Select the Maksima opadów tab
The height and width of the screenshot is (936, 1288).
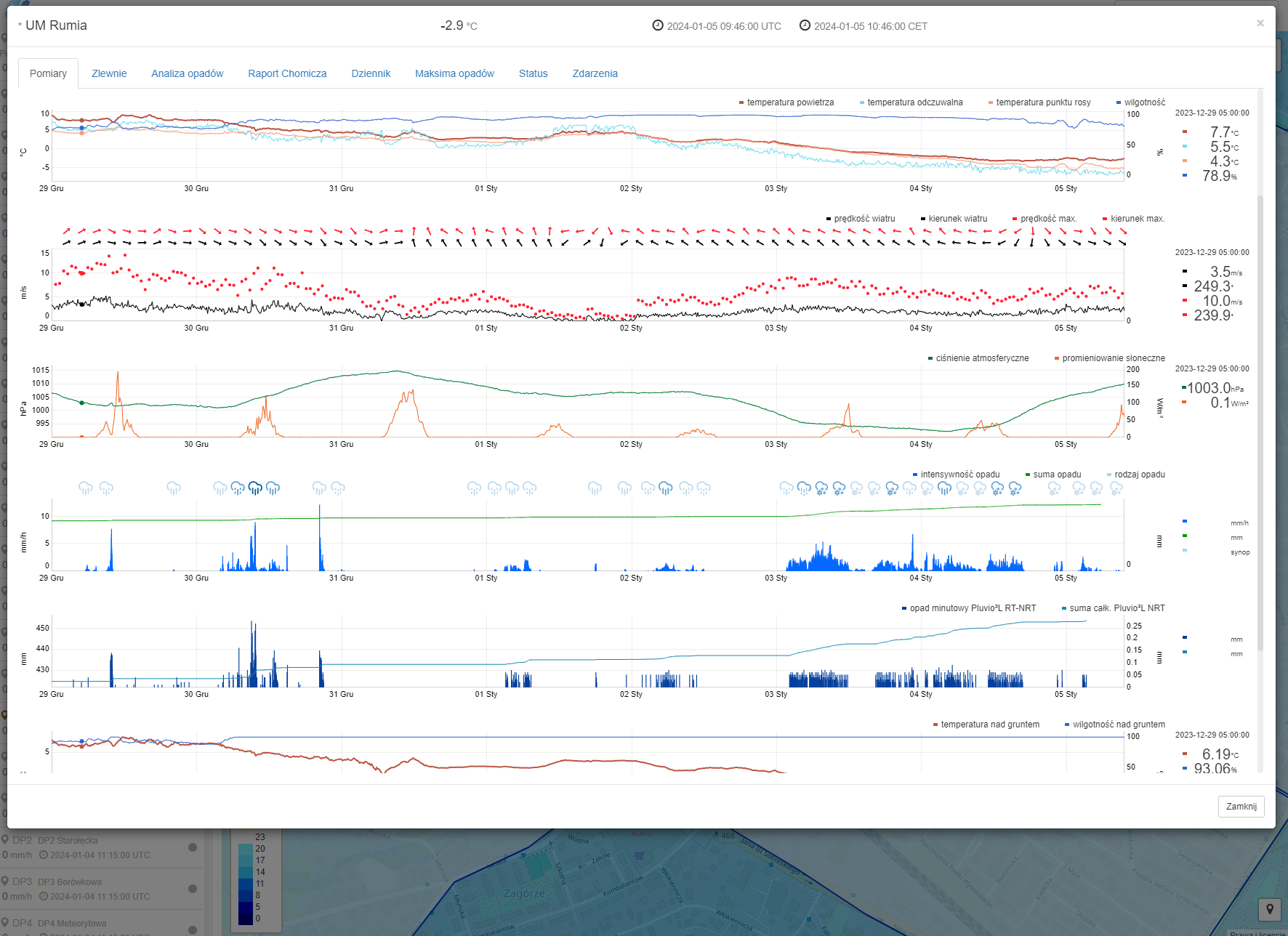454,73
